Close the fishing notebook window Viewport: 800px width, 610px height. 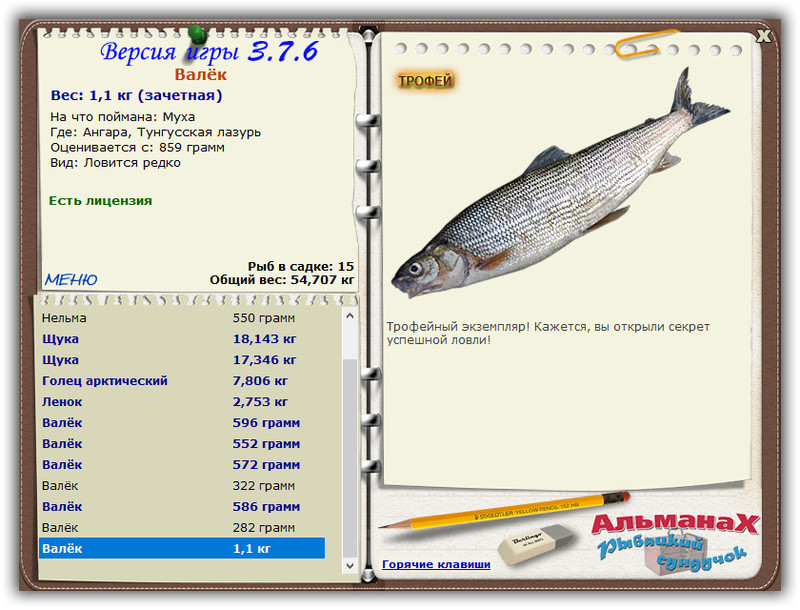(763, 36)
